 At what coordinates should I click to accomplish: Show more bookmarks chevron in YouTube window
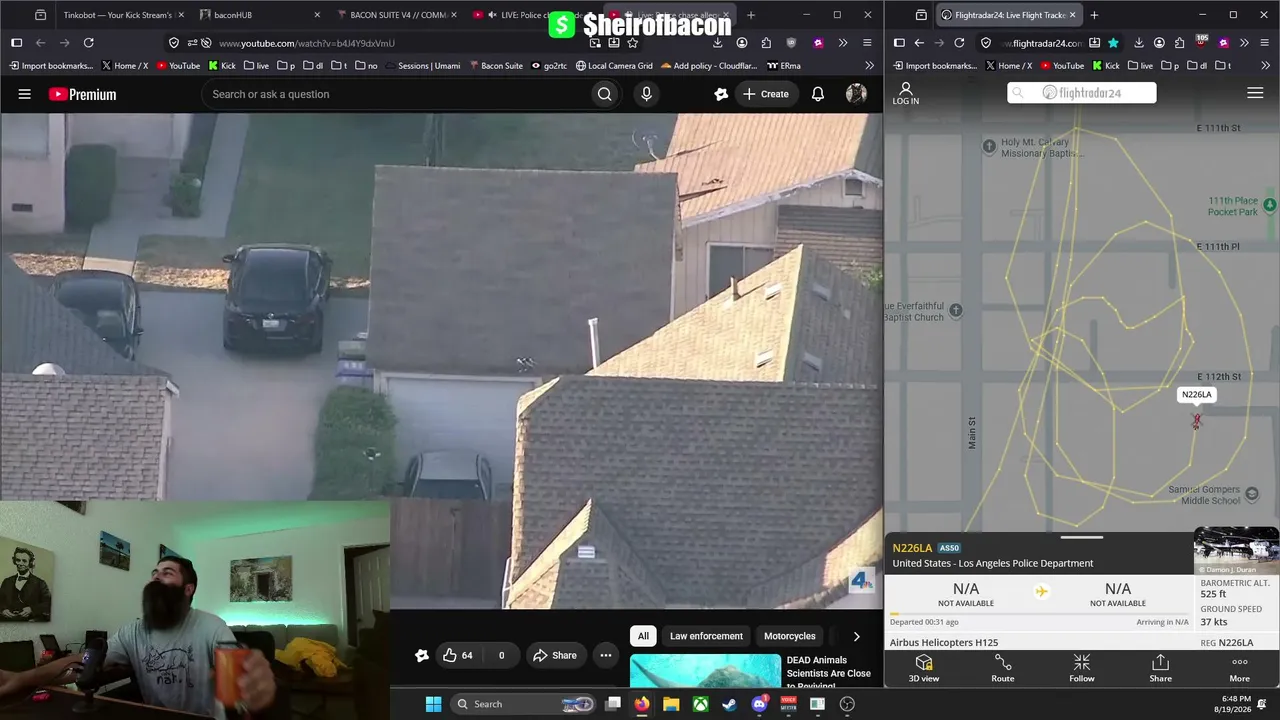pyautogui.click(x=869, y=66)
